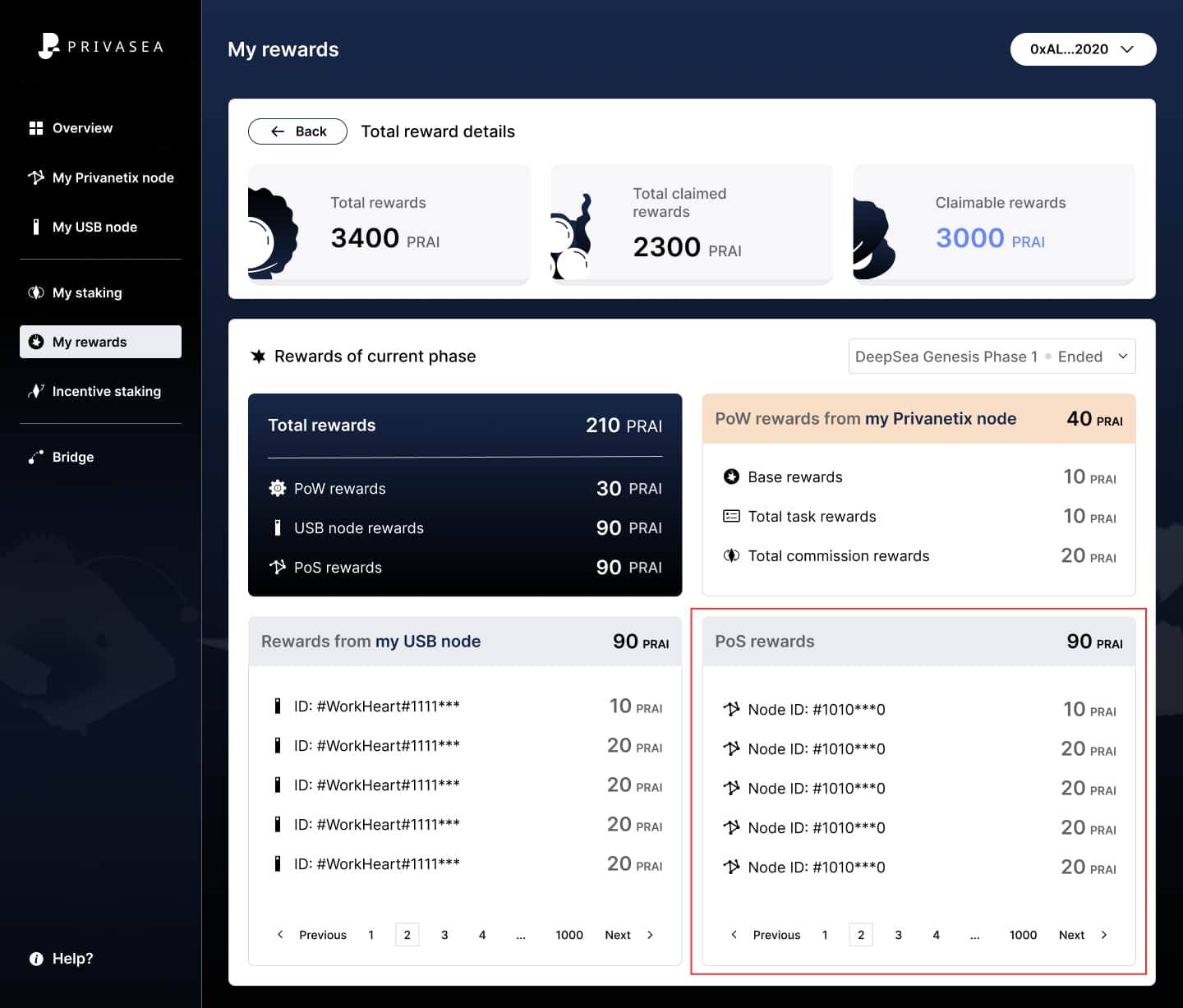Open the 0xAL...2020 wallet dropdown

pyautogui.click(x=1083, y=49)
